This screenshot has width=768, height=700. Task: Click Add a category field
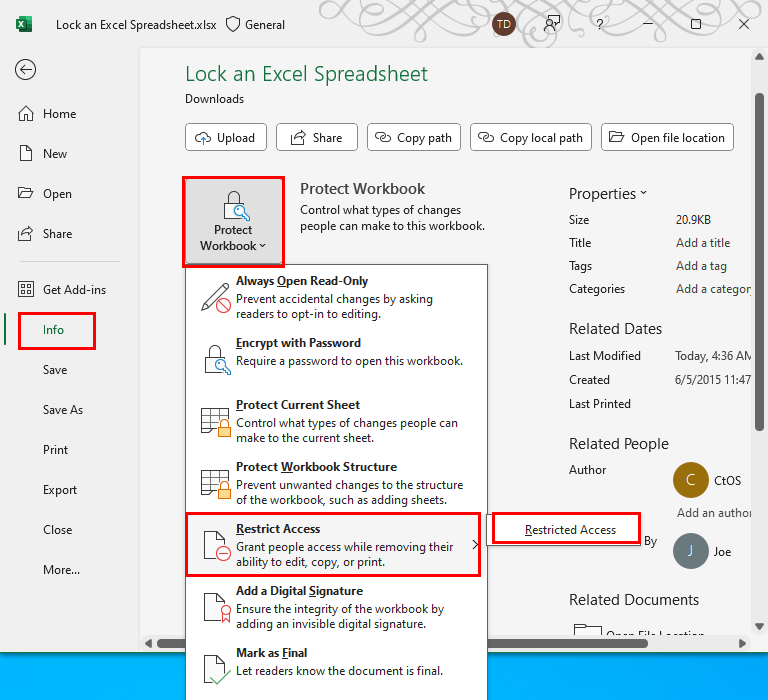(713, 289)
